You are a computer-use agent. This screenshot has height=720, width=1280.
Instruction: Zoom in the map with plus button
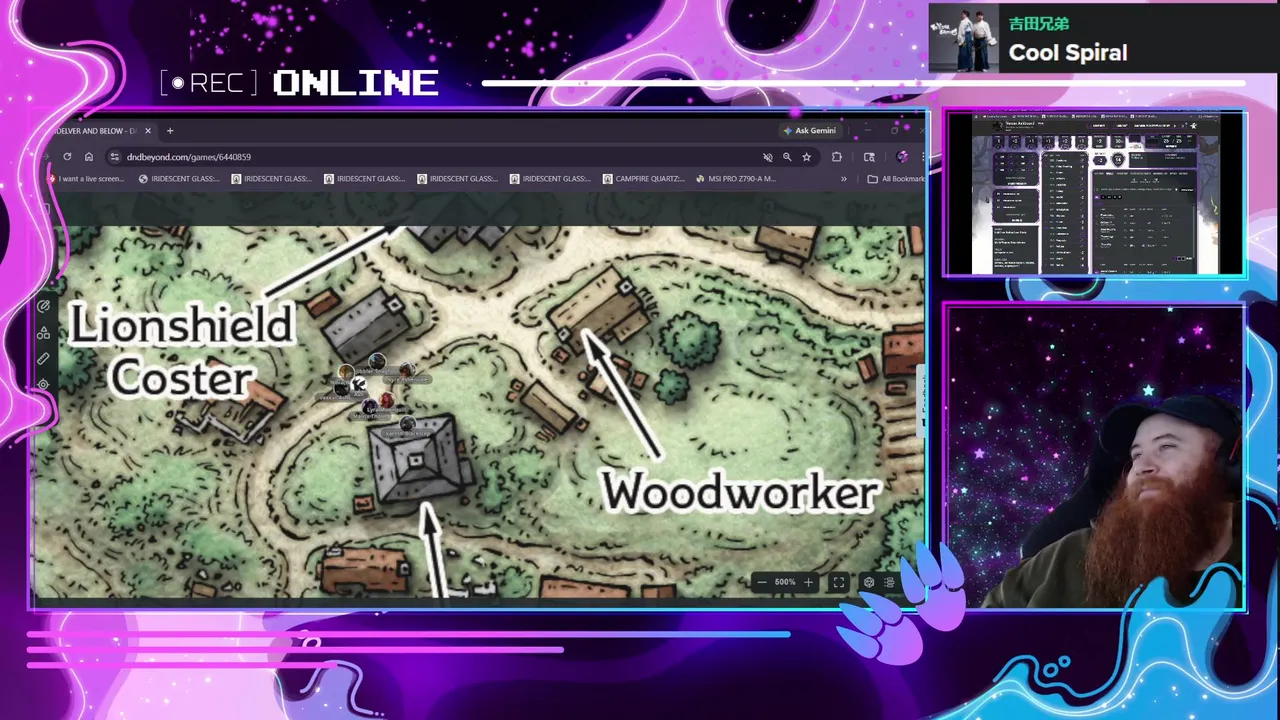tap(809, 582)
